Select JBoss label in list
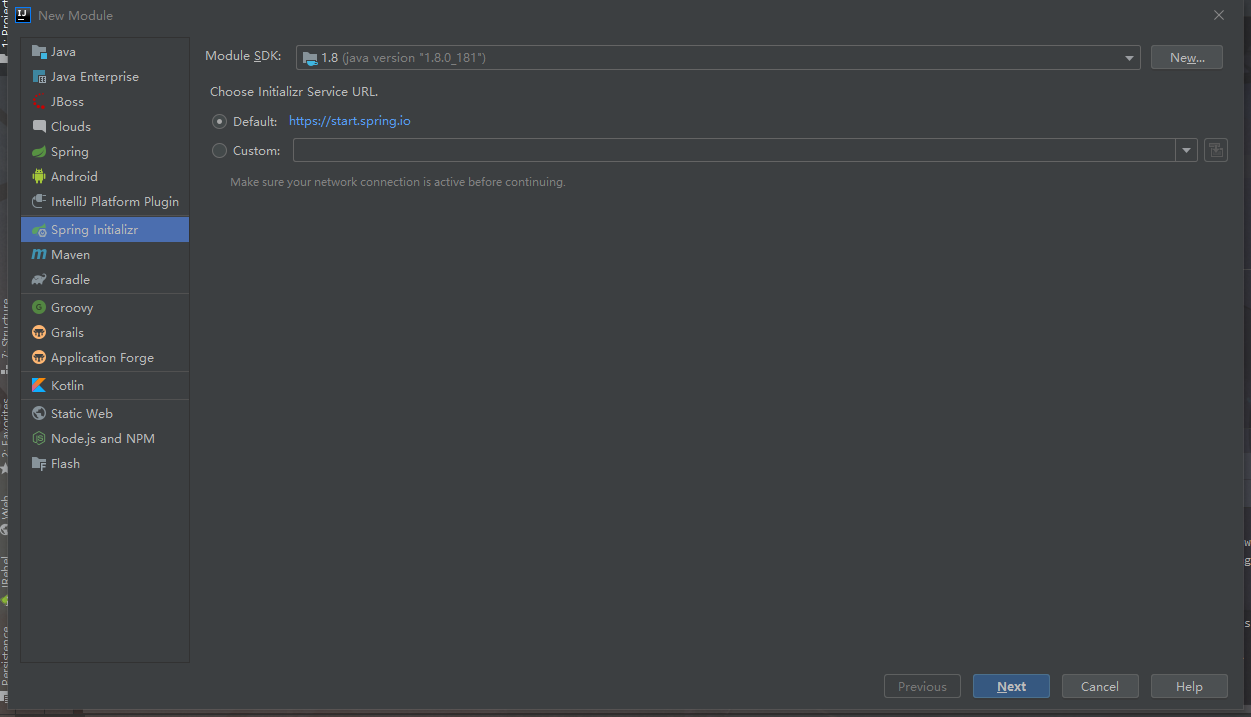 click(x=67, y=101)
